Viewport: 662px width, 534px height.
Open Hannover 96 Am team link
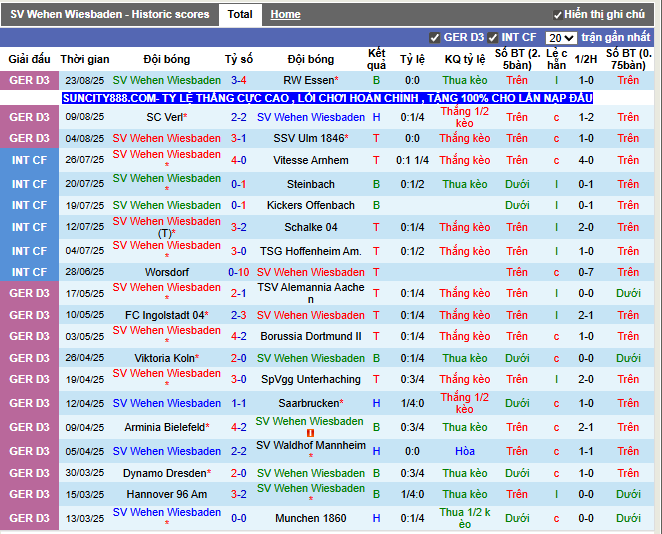[x=167, y=494]
